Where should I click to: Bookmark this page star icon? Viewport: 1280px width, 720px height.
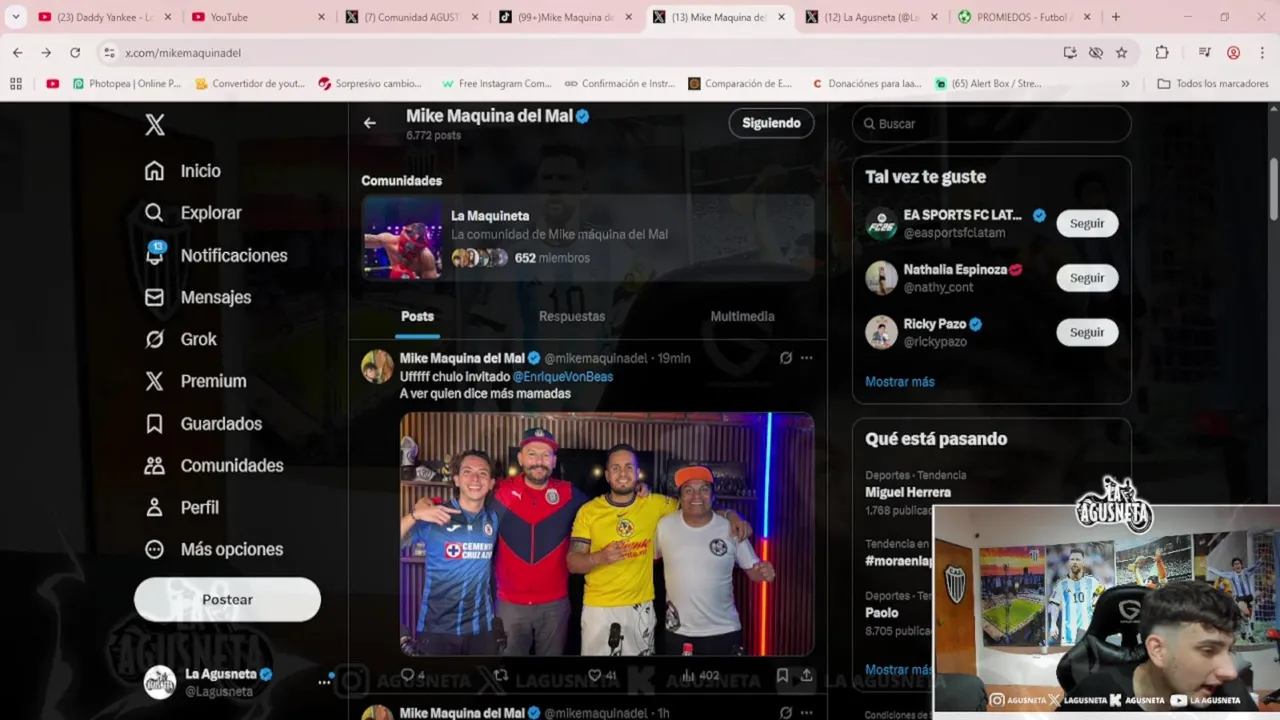point(1122,52)
